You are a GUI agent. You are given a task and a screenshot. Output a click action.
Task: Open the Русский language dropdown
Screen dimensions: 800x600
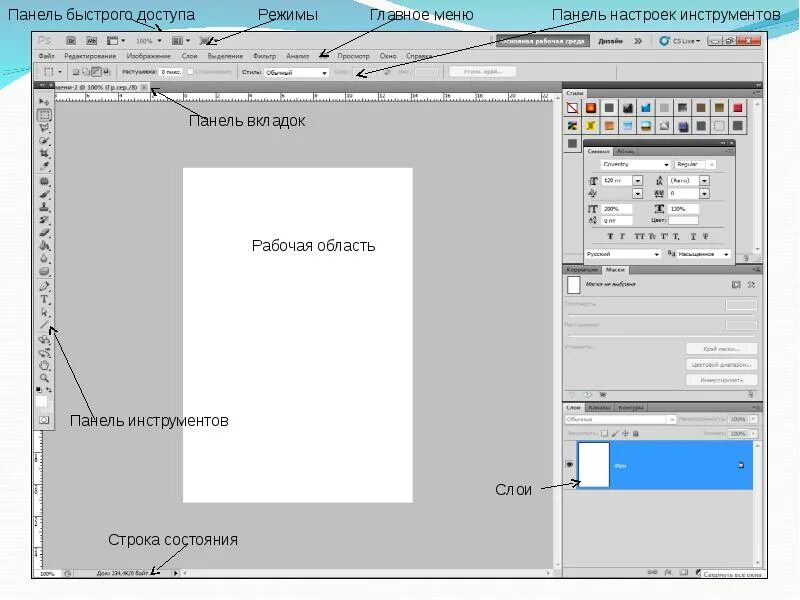622,254
